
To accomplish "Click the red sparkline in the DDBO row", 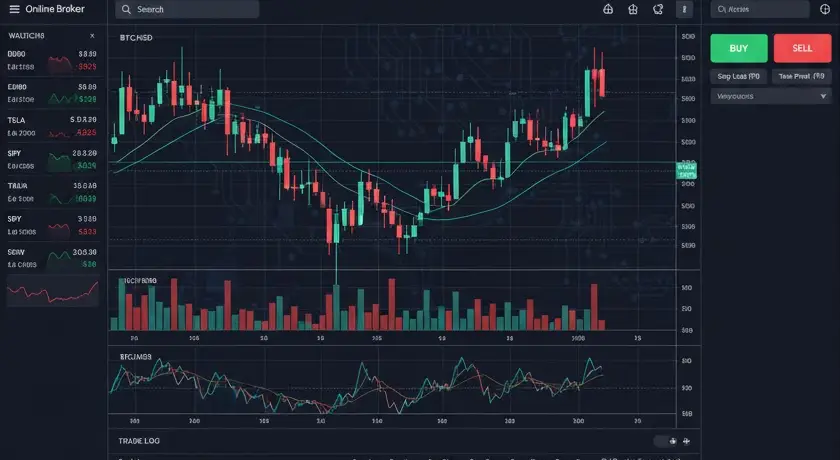I will pyautogui.click(x=59, y=64).
